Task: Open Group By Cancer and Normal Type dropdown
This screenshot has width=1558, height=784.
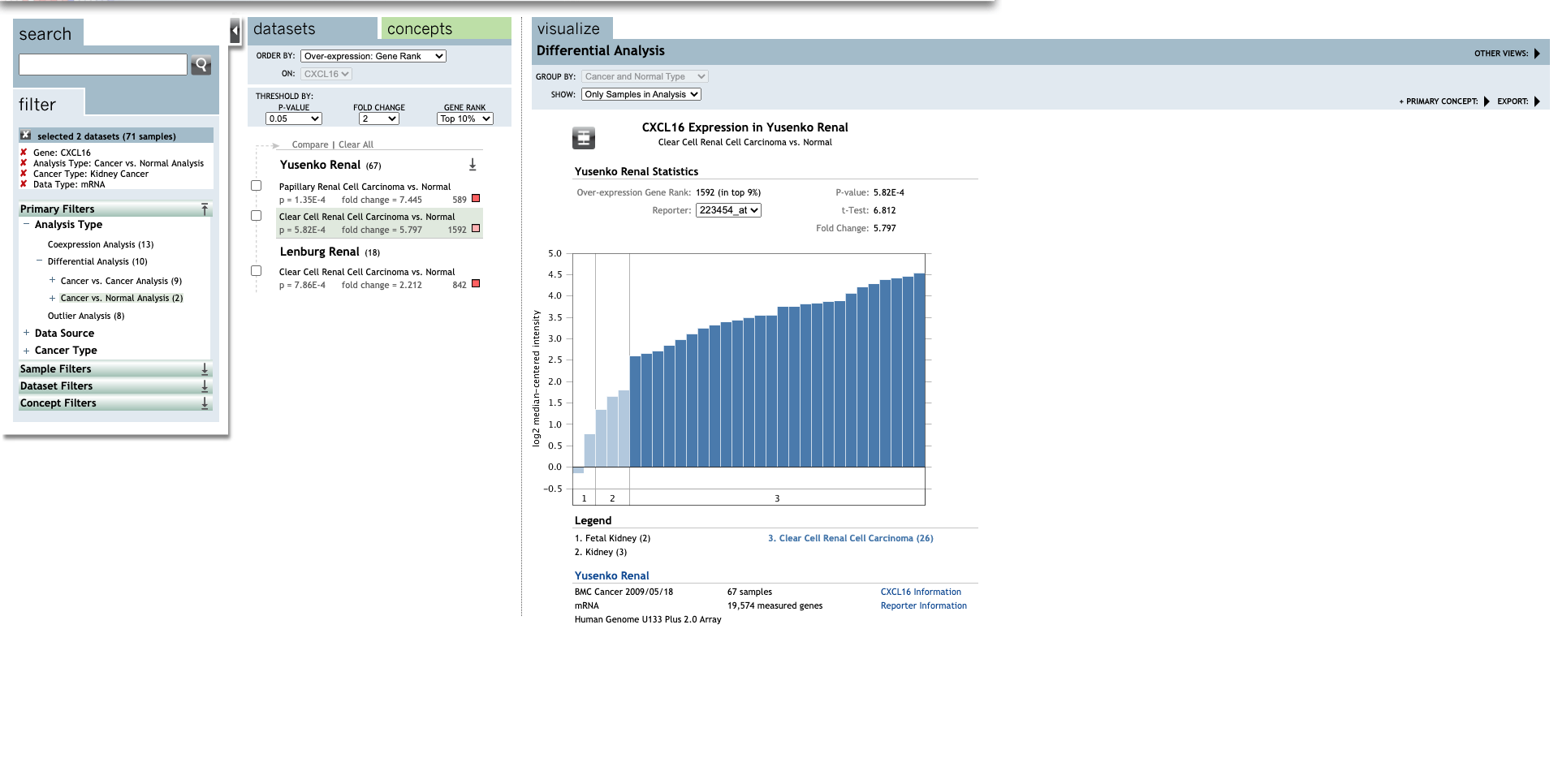Action: tap(645, 76)
